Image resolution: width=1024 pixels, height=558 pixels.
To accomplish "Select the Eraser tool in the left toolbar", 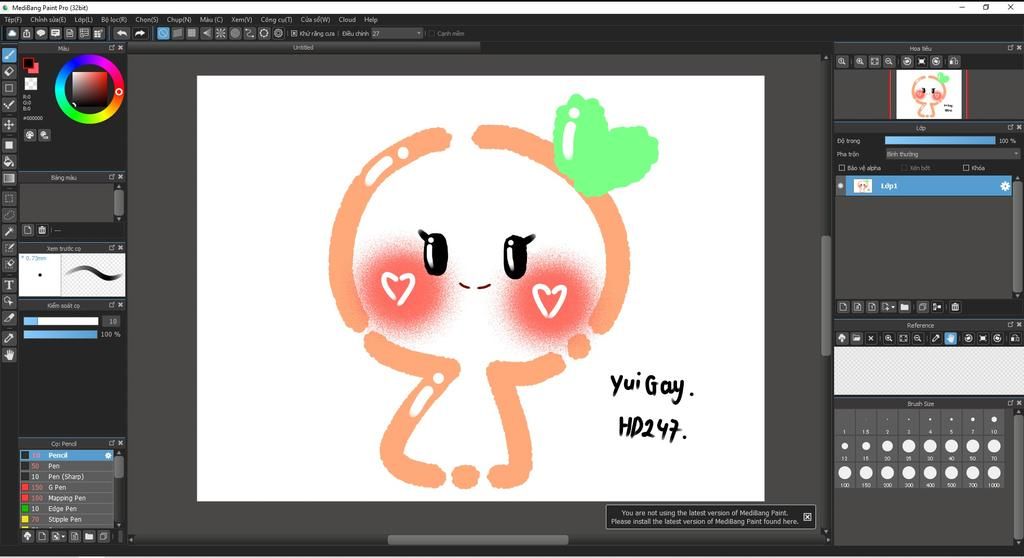I will (9, 71).
